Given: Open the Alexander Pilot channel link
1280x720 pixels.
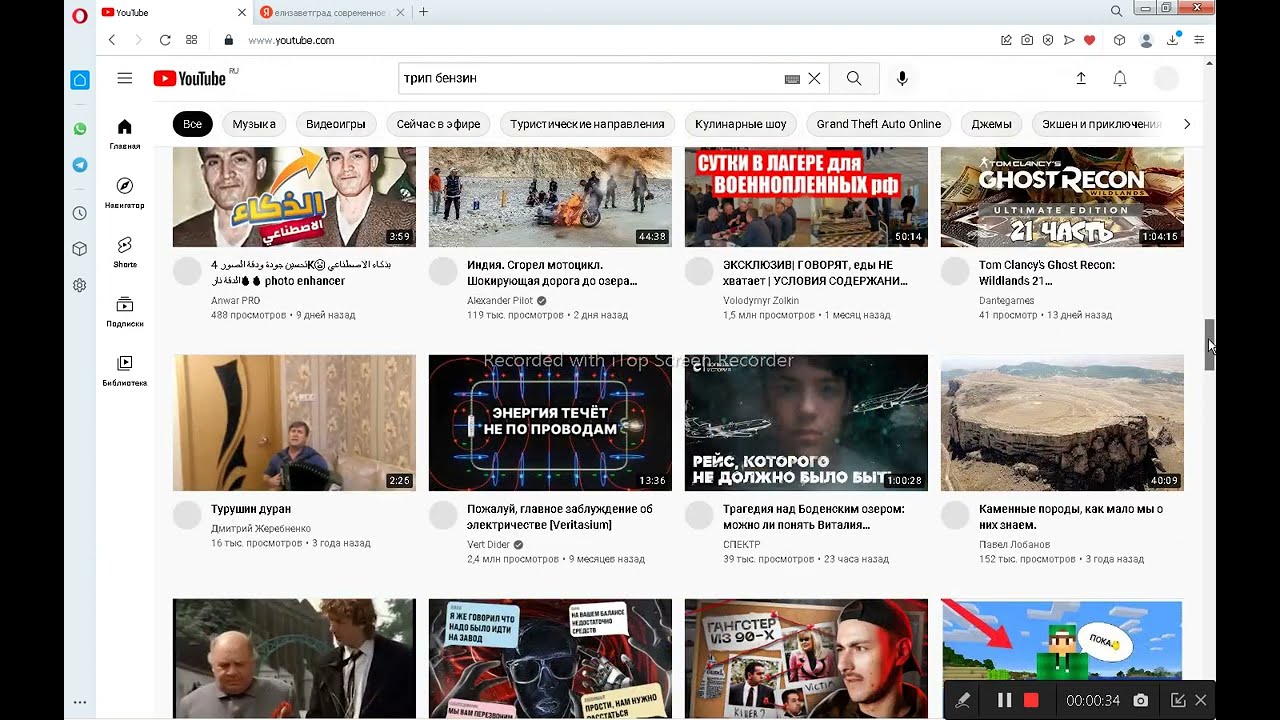Looking at the screenshot, I should tap(501, 300).
